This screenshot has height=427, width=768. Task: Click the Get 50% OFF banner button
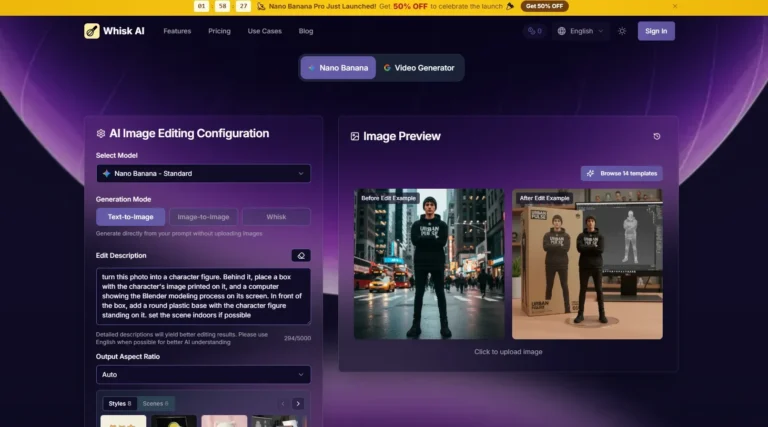pyautogui.click(x=544, y=6)
